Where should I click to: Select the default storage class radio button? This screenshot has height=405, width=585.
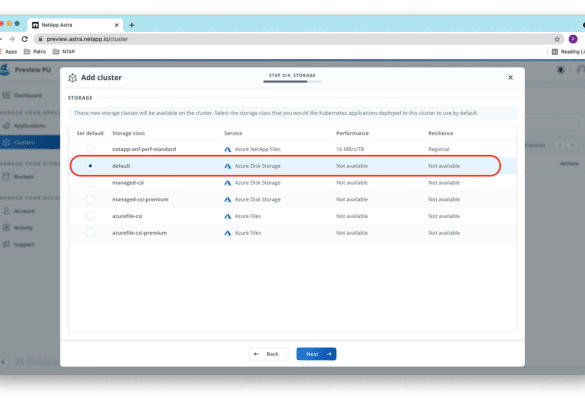coord(90,166)
